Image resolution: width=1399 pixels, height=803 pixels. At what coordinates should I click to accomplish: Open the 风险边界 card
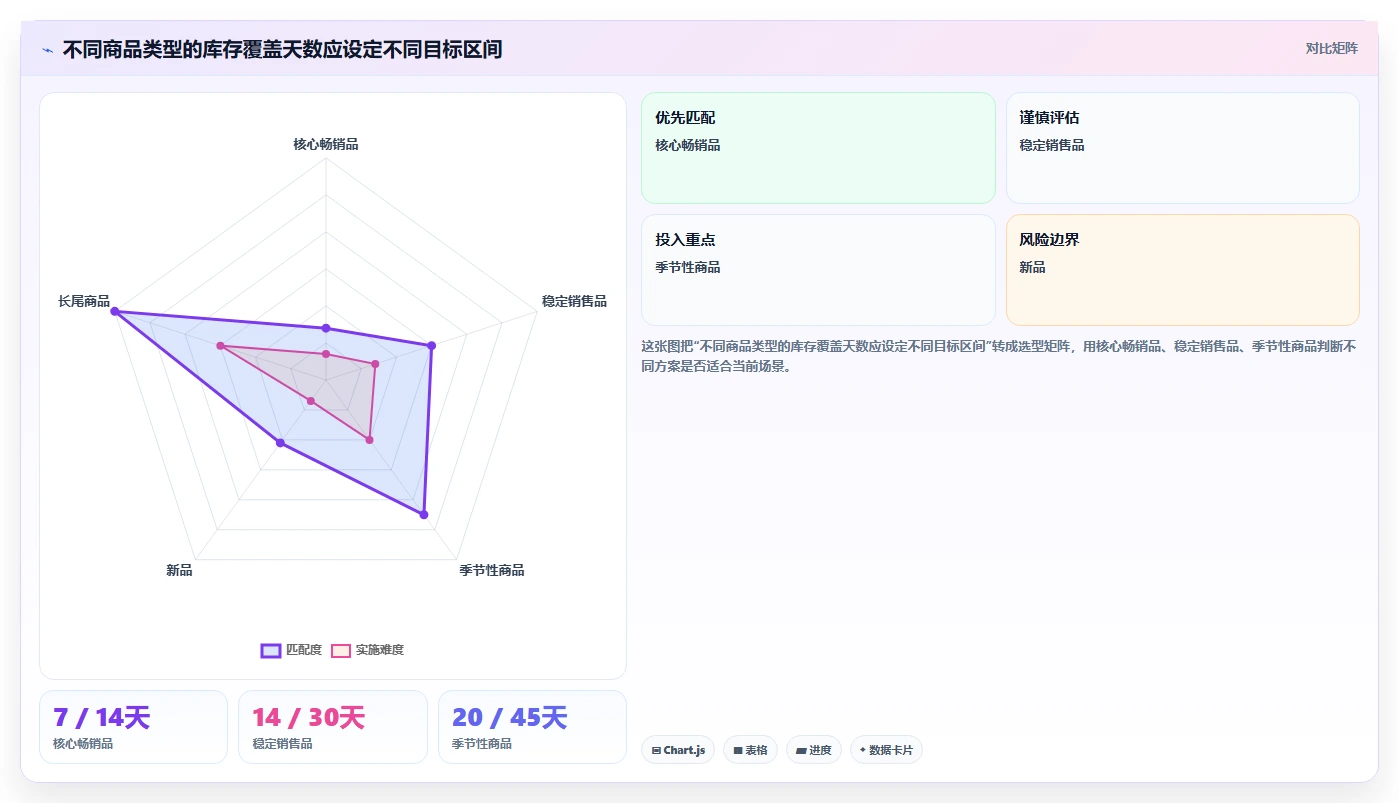(x=1182, y=270)
